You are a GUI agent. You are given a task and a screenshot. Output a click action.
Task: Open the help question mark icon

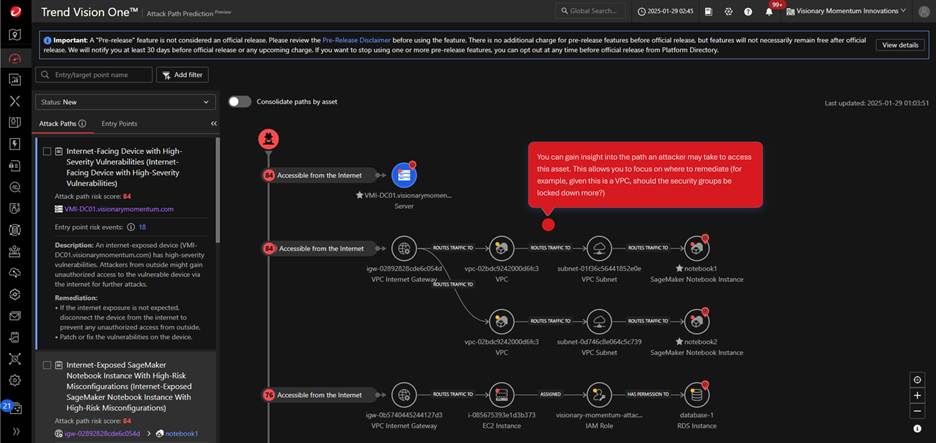(x=748, y=11)
